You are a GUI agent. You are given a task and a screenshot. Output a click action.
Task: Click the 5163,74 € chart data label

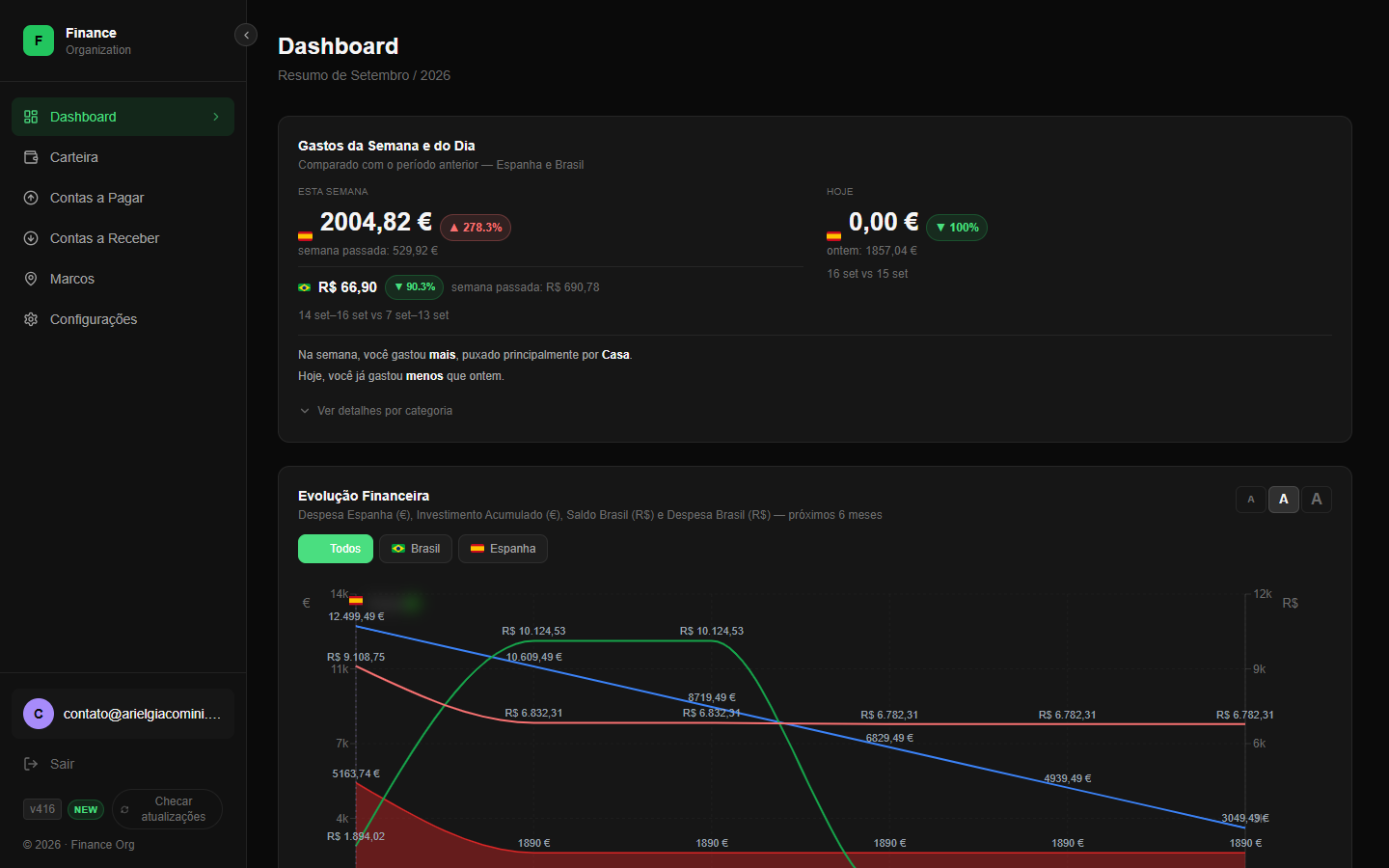356,773
